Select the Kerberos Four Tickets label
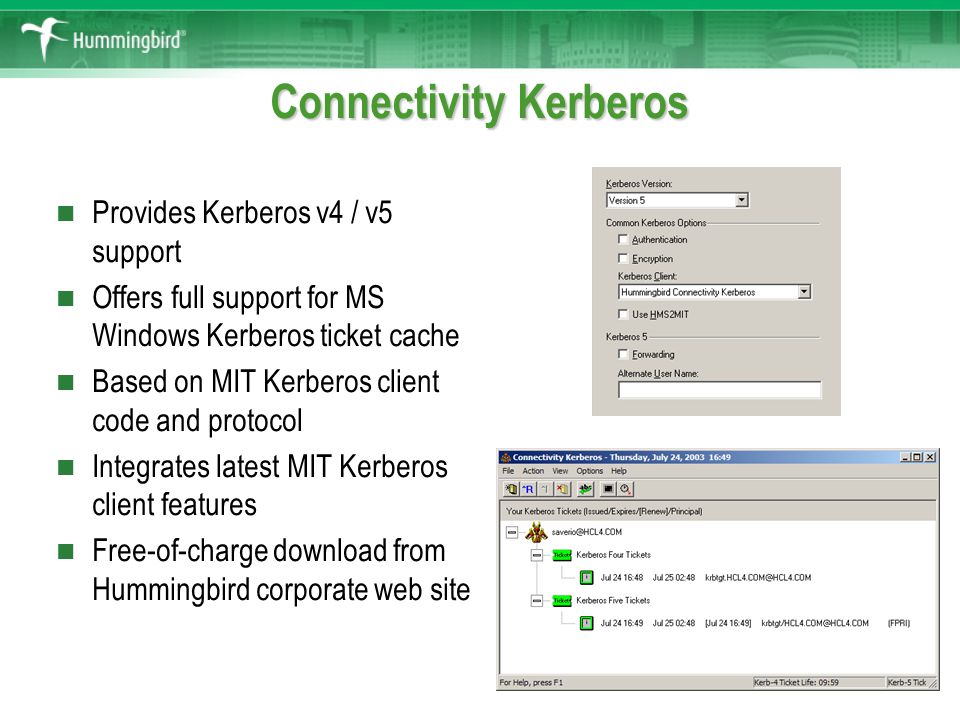Screen dimensions: 960x720 (613, 555)
